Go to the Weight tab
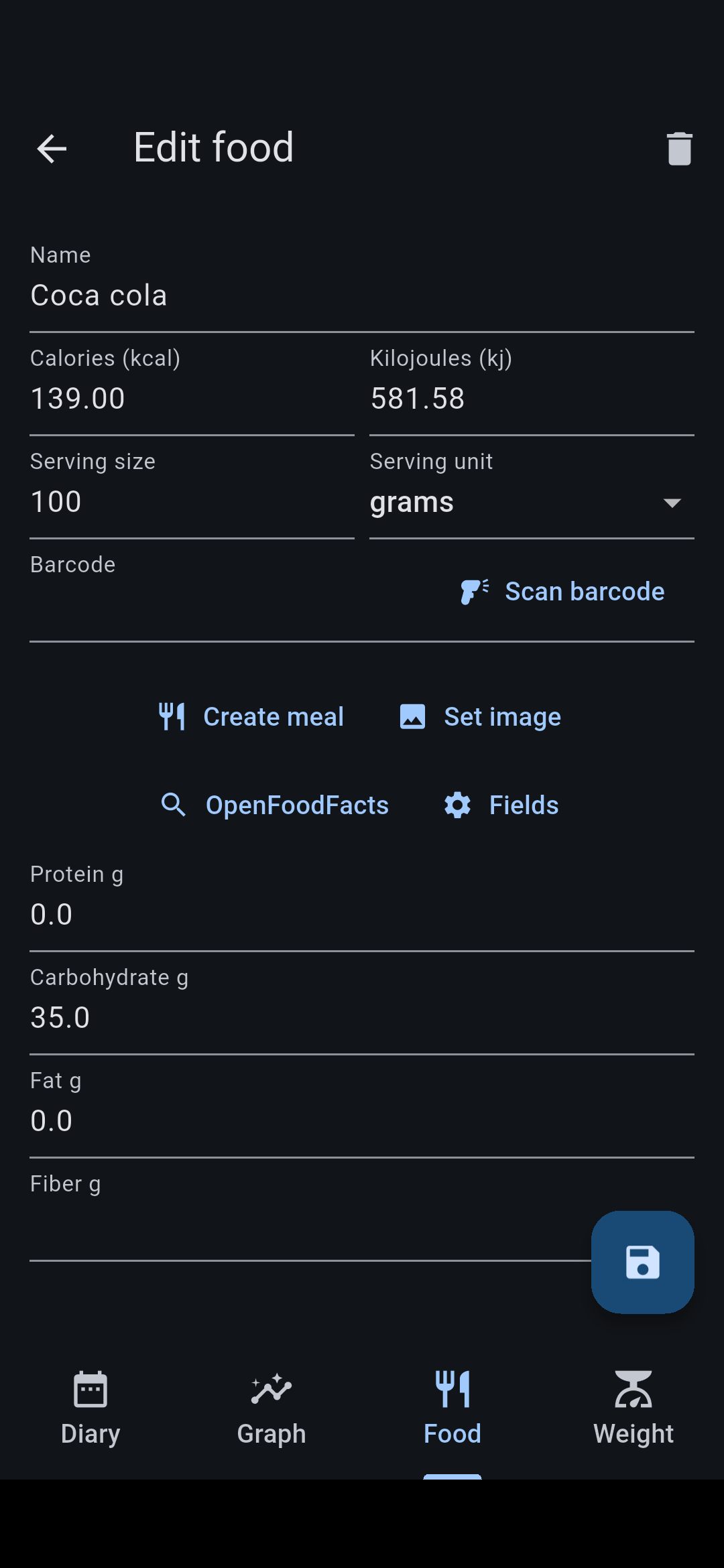This screenshot has width=724, height=1568. coord(633,1407)
